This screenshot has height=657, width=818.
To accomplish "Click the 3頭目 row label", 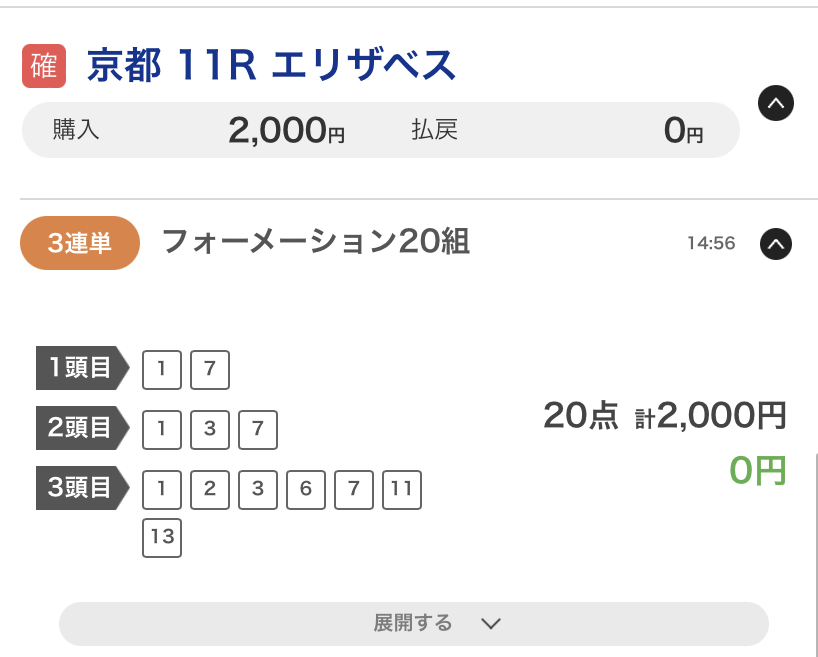I will click(x=82, y=488).
